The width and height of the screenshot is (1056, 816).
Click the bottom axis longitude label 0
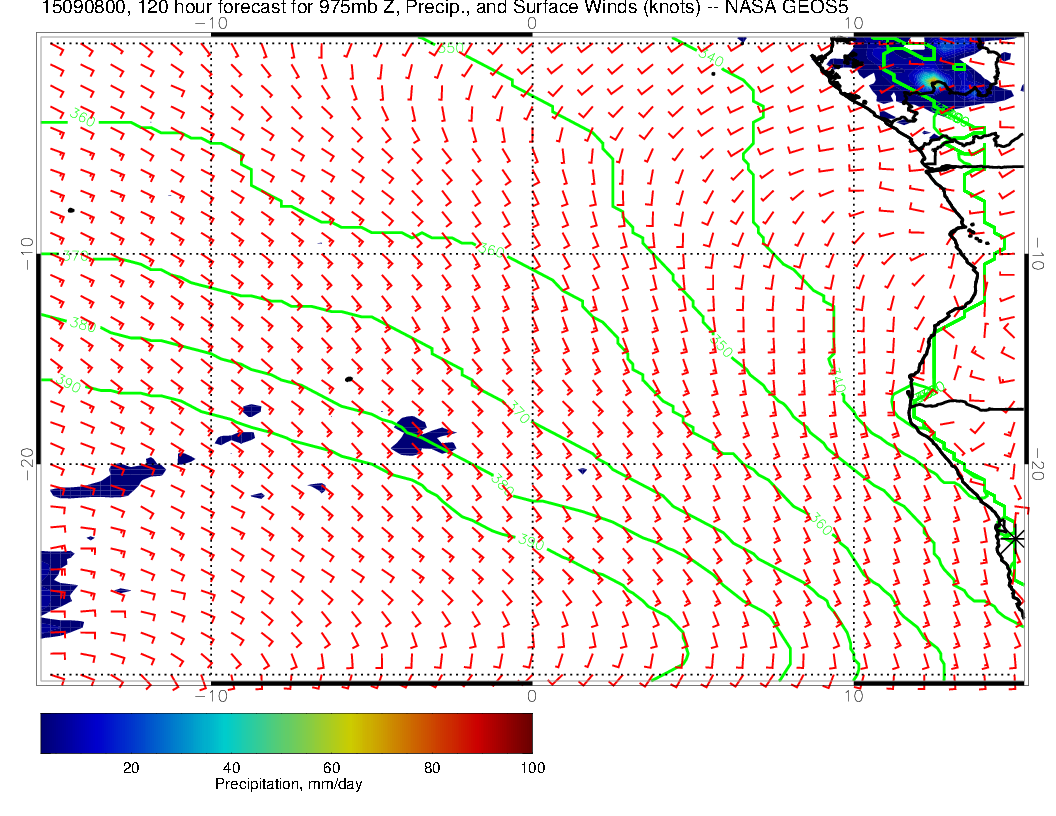click(531, 697)
